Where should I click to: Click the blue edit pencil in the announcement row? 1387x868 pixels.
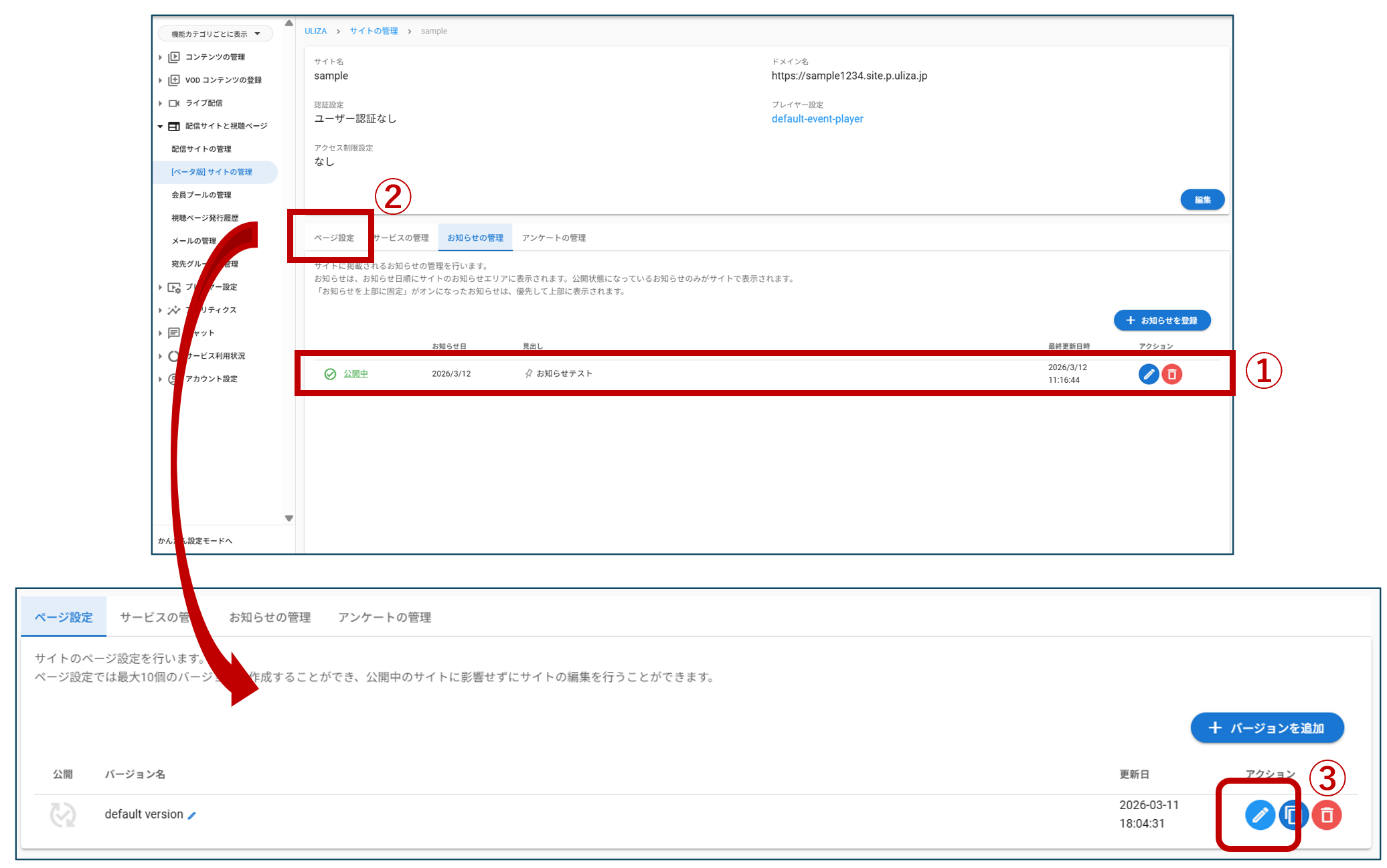(x=1148, y=374)
